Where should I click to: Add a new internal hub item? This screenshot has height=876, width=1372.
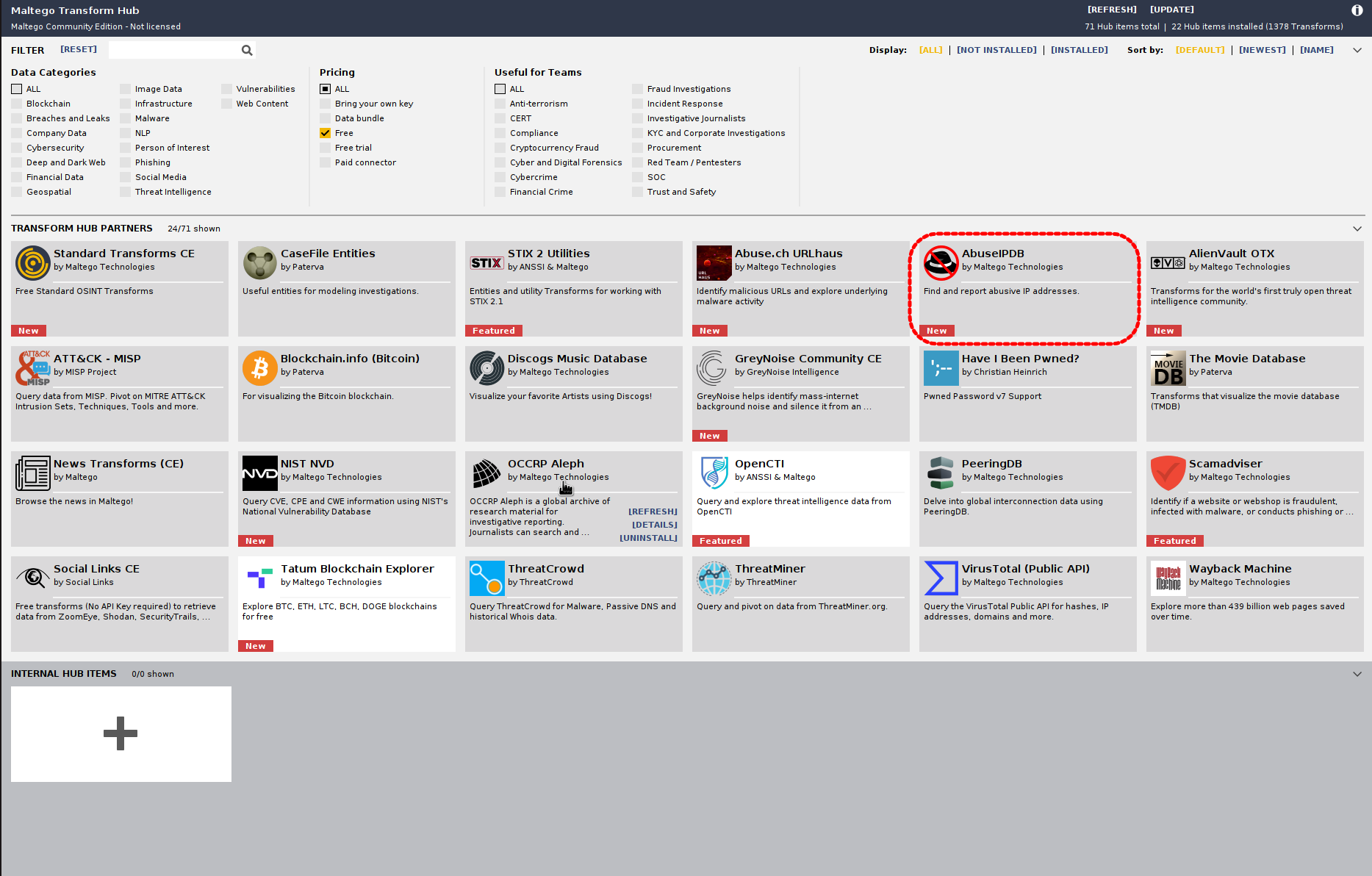tap(121, 734)
